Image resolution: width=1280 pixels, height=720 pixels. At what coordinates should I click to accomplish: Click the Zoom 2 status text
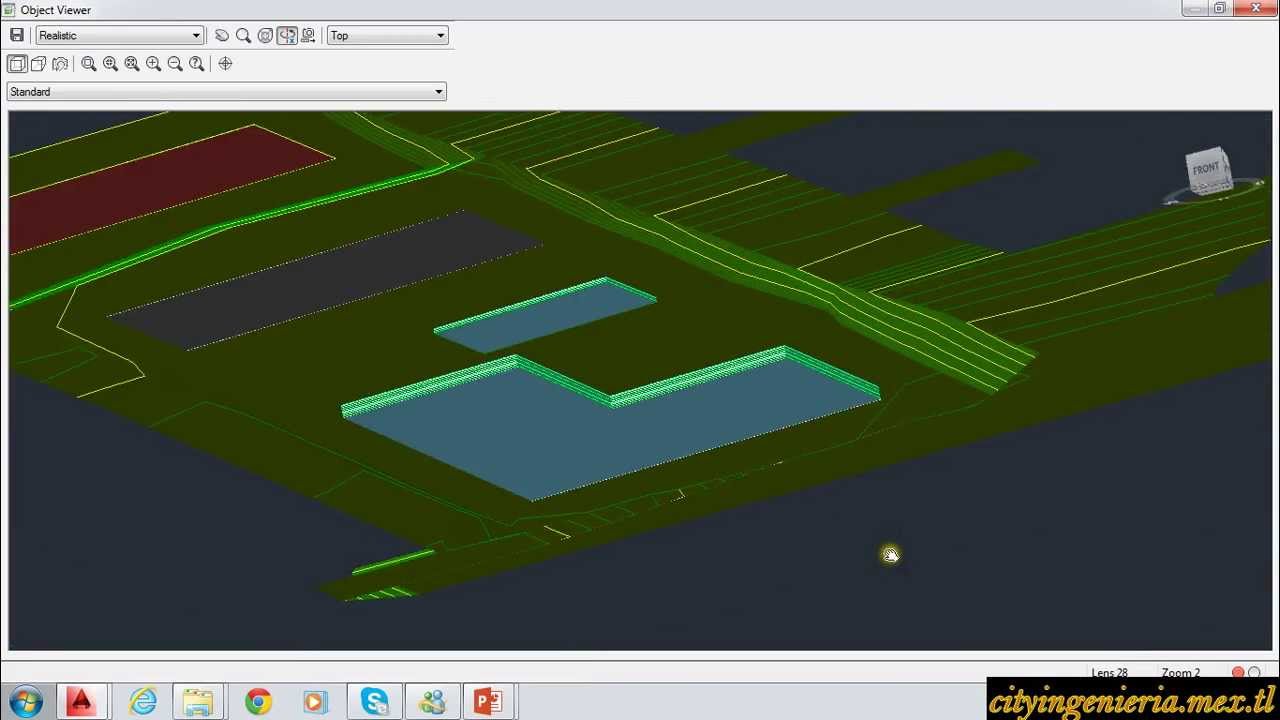(1180, 673)
